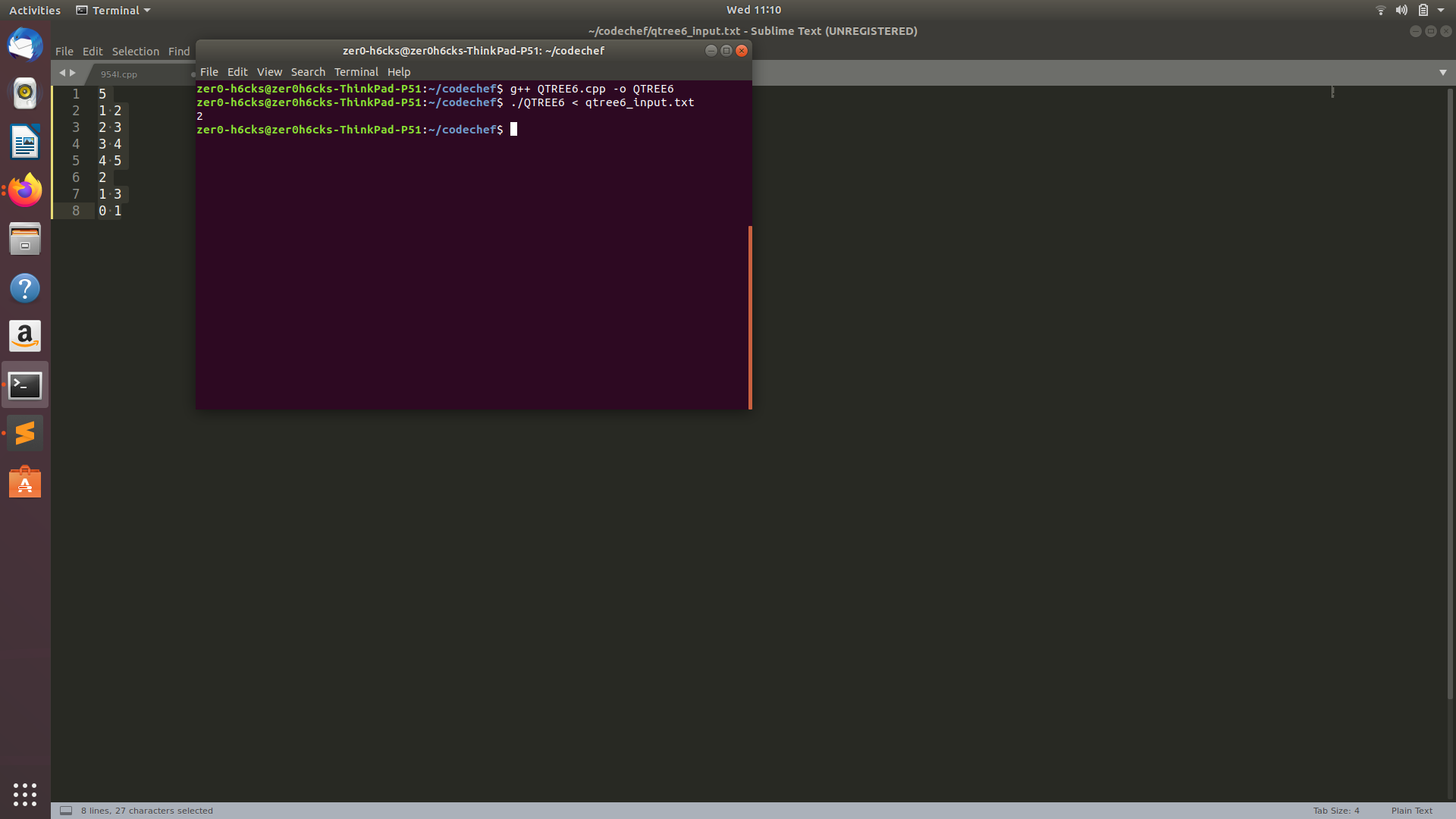Open the Files manager dock icon
Image resolution: width=1456 pixels, height=819 pixels.
pyautogui.click(x=25, y=240)
